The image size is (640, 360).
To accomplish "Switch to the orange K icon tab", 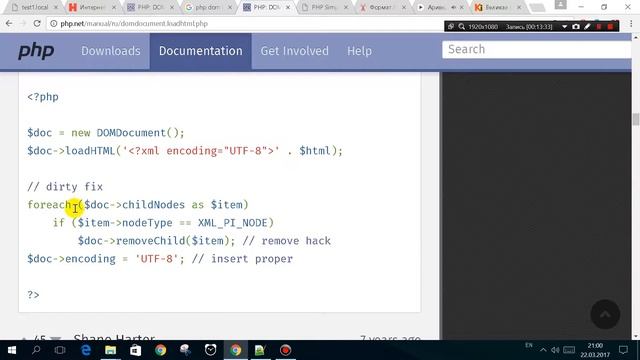I will point(498,7).
